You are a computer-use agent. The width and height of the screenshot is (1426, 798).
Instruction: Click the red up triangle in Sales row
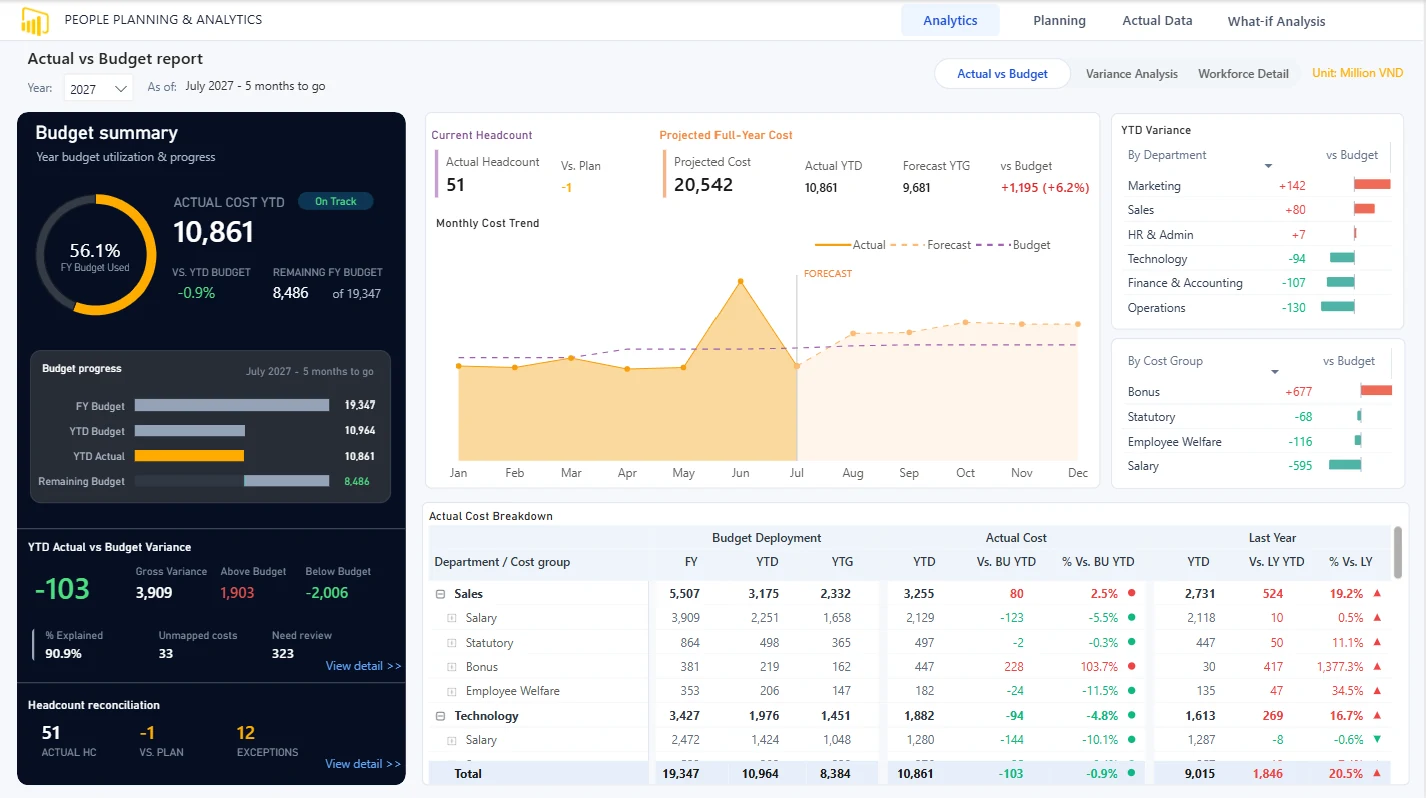[1377, 593]
